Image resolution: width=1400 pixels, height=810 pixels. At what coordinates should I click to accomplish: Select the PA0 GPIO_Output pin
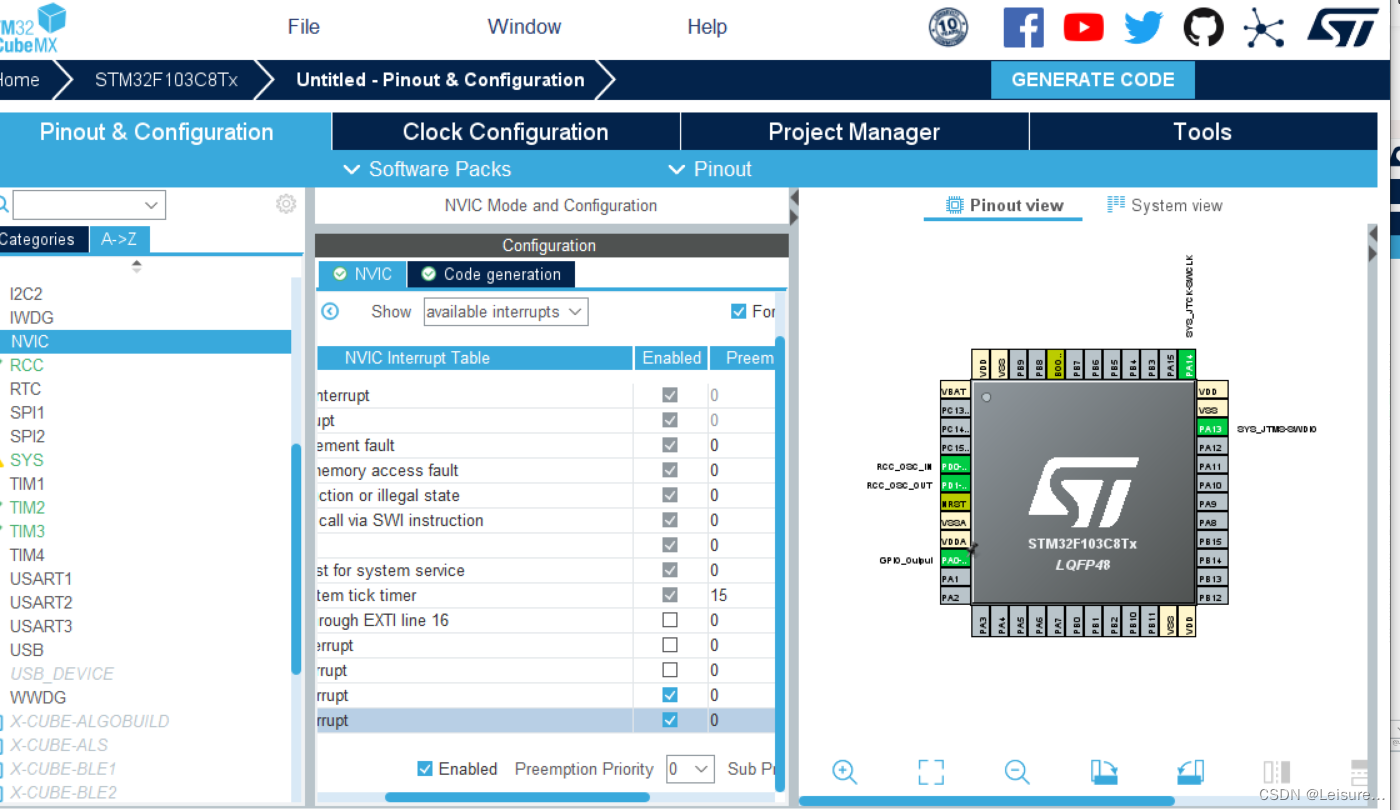[x=955, y=560]
